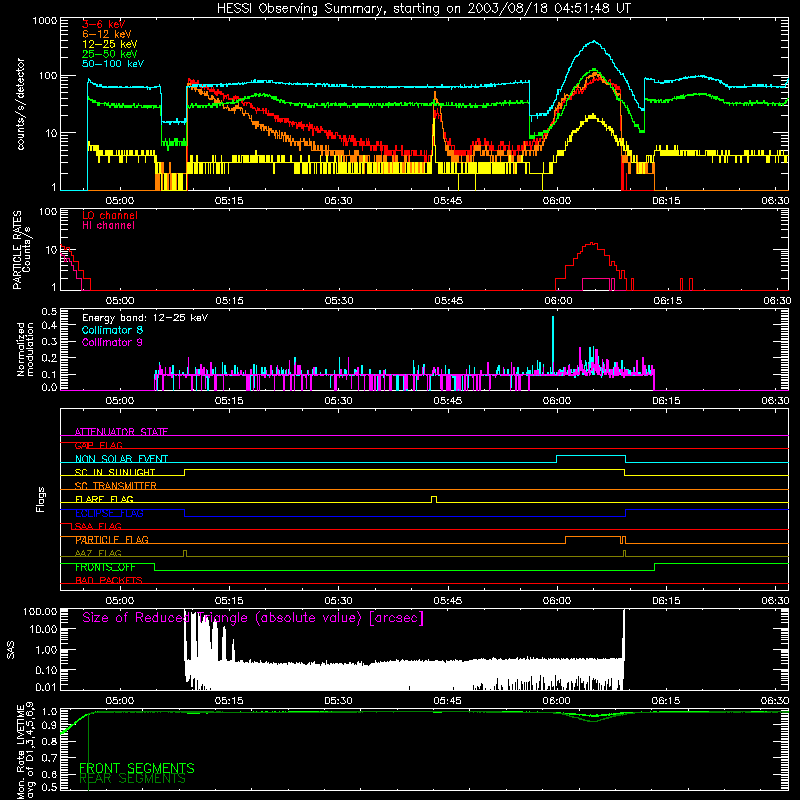Click the 'Normalized modulation' axis label
The image size is (800, 800).
(x=25, y=349)
